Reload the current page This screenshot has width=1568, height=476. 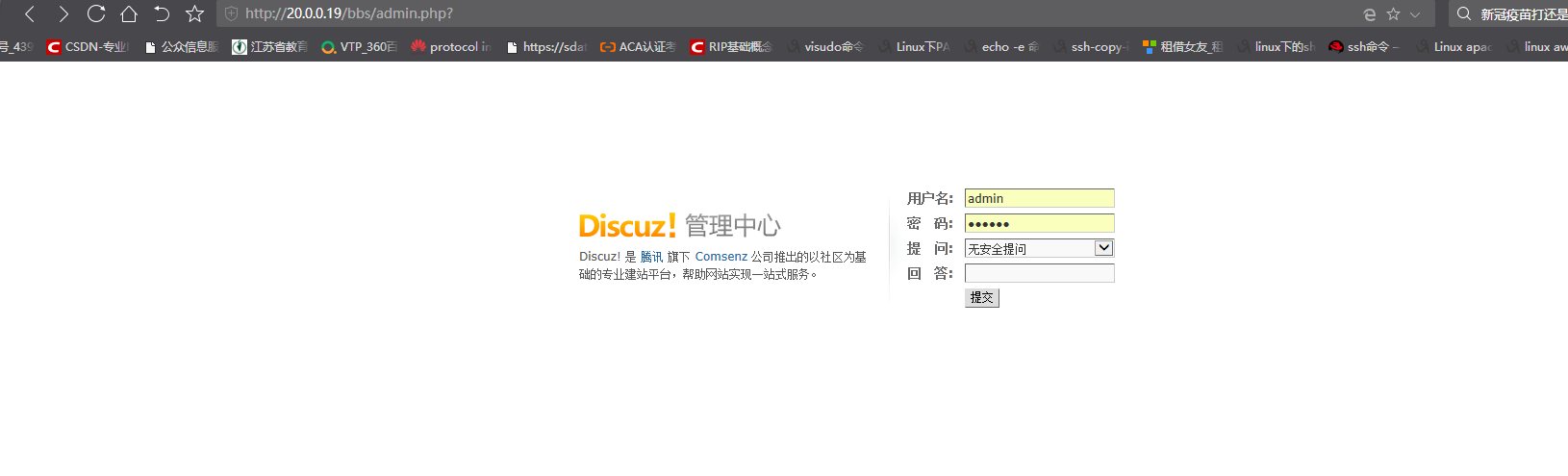click(96, 13)
